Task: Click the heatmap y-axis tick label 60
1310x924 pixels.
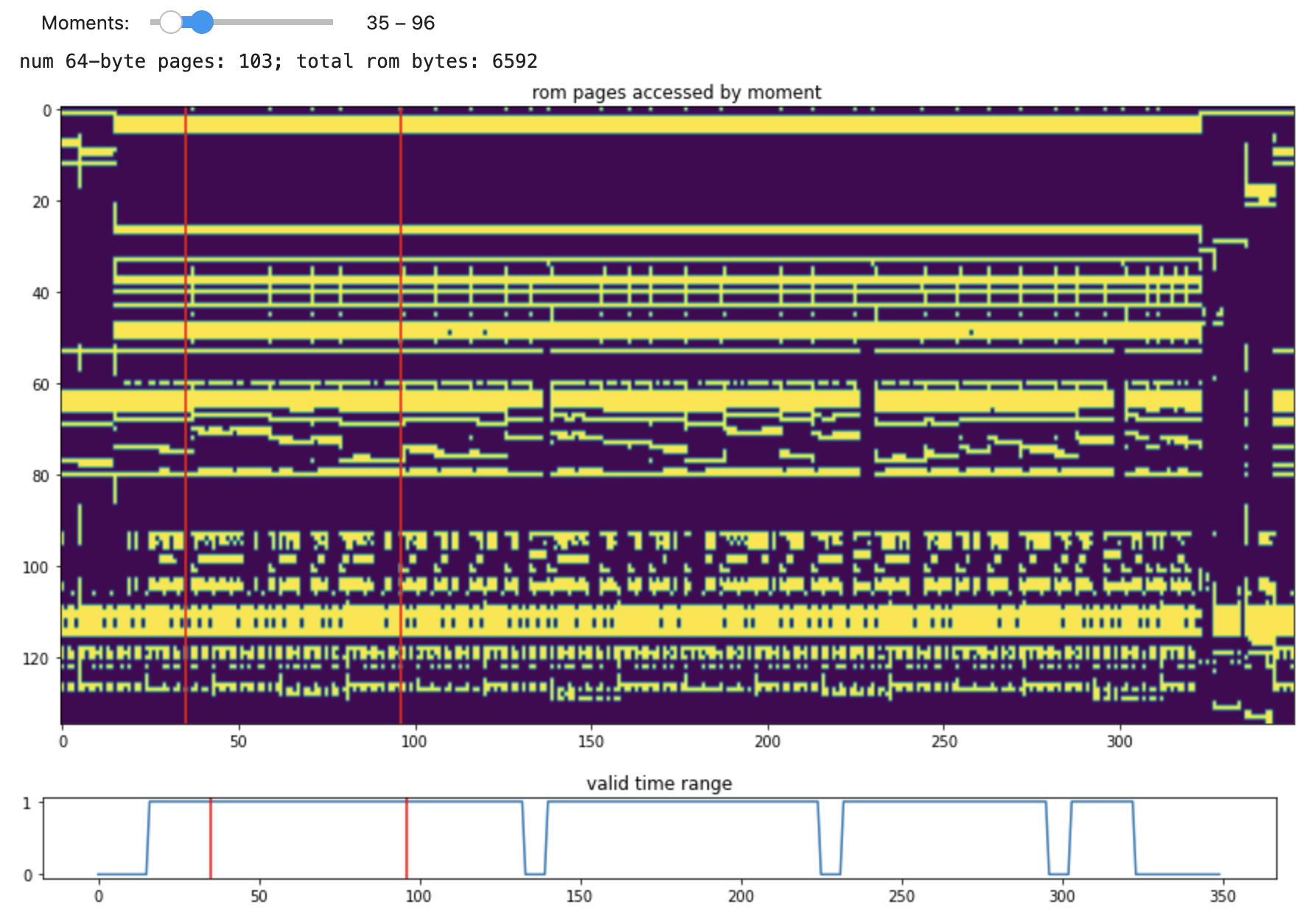Action: click(41, 385)
